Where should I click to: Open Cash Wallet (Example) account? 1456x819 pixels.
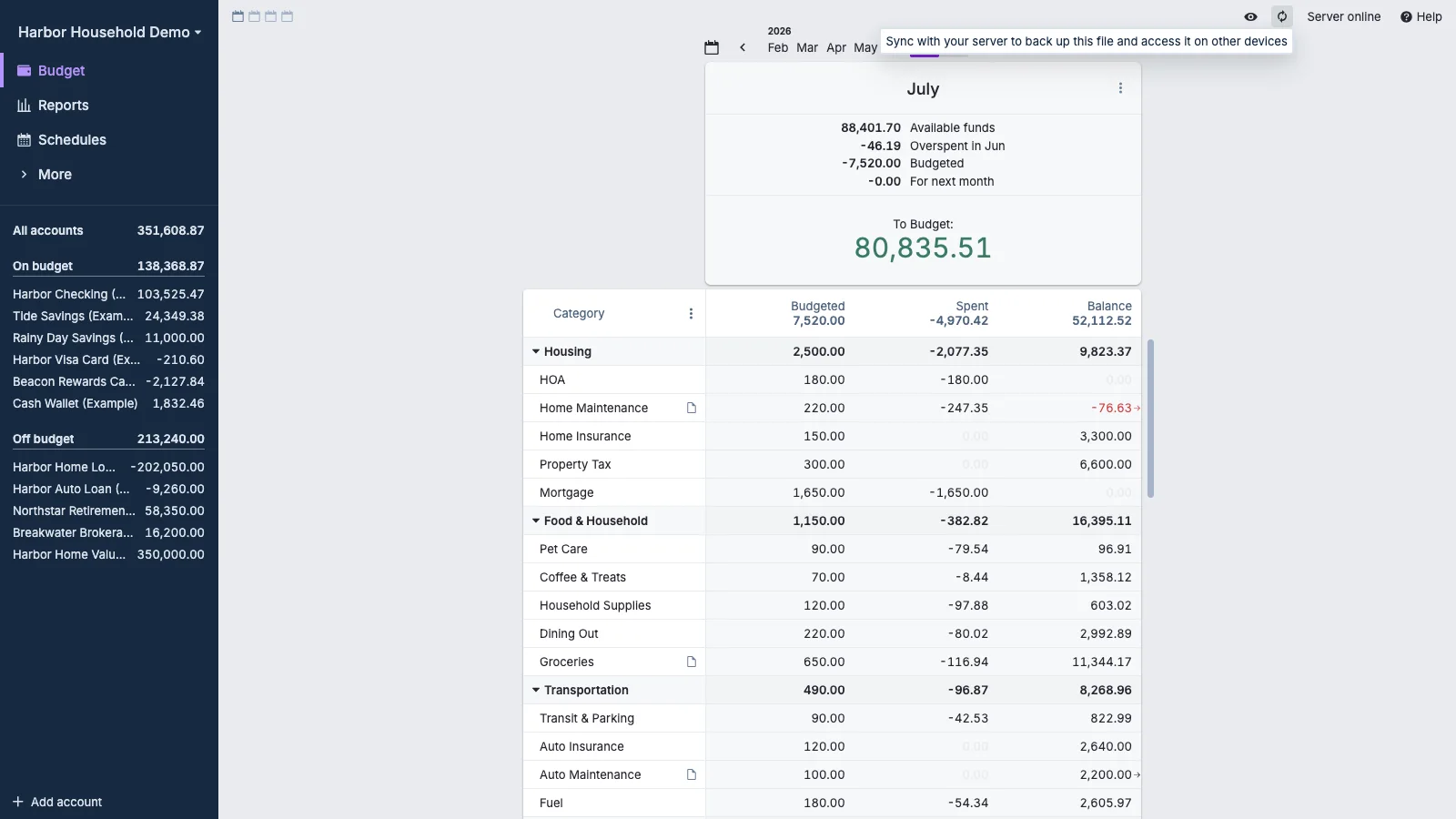pos(108,403)
